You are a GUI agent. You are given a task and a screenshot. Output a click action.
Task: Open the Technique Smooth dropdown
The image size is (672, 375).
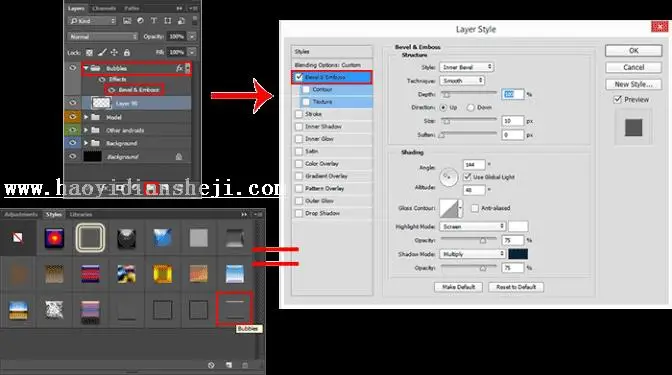coord(462,81)
